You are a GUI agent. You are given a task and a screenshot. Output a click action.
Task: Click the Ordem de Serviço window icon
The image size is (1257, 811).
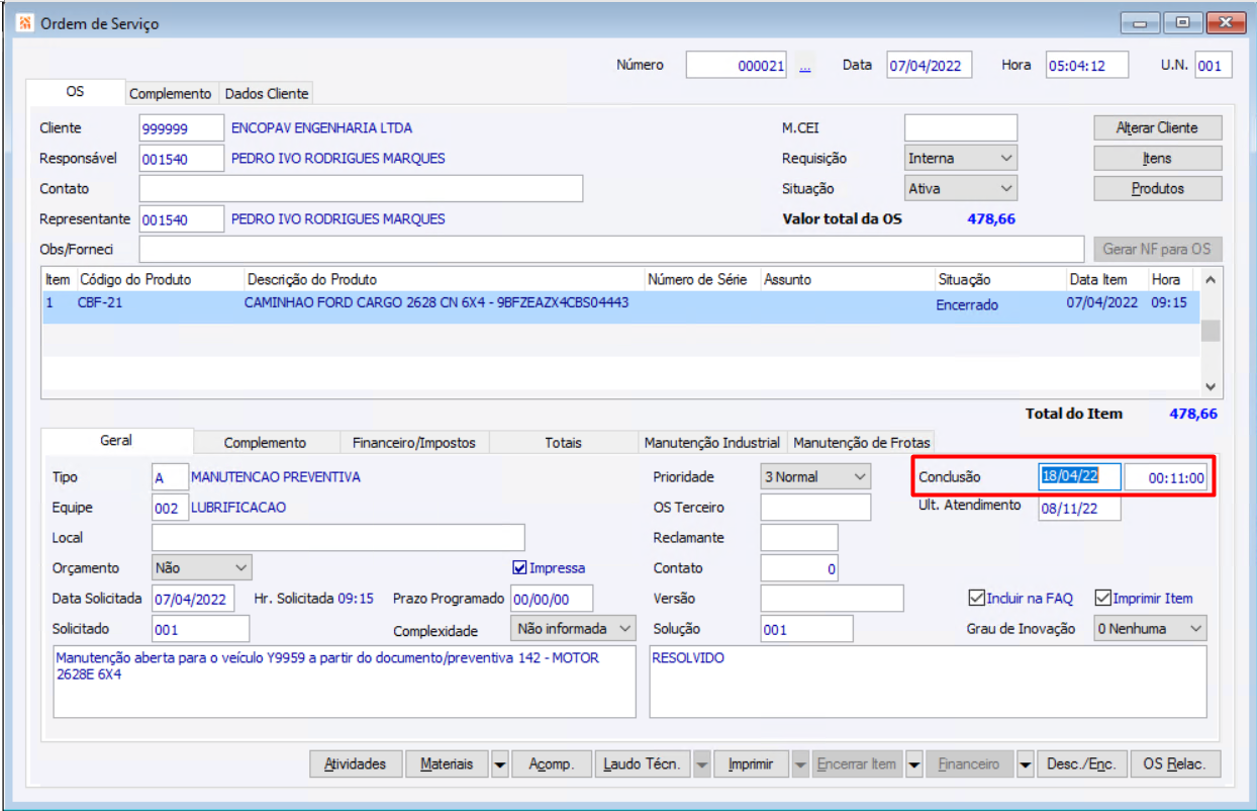(25, 22)
